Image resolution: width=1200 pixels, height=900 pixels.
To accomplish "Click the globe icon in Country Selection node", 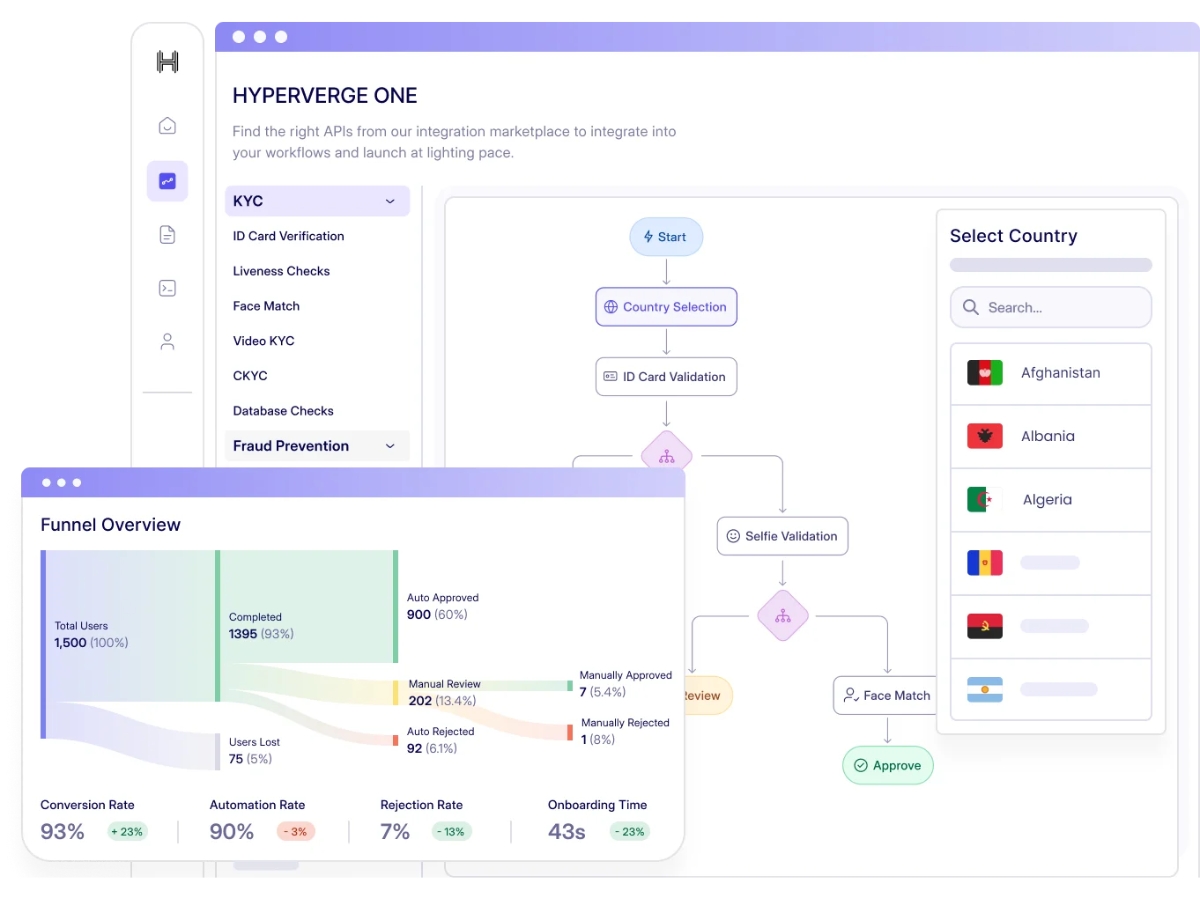I will [611, 307].
